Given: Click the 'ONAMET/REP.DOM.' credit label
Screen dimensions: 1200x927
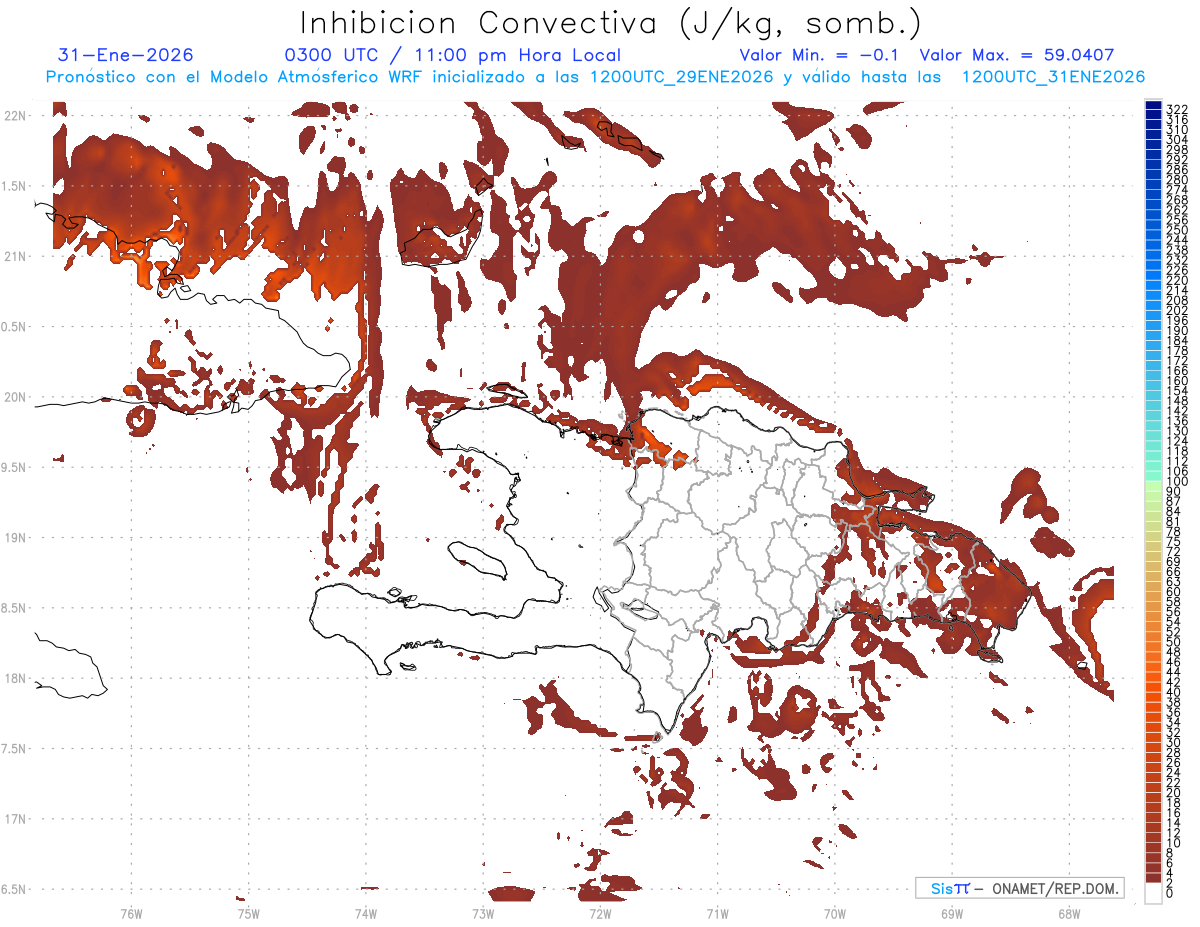Looking at the screenshot, I should click(1055, 888).
